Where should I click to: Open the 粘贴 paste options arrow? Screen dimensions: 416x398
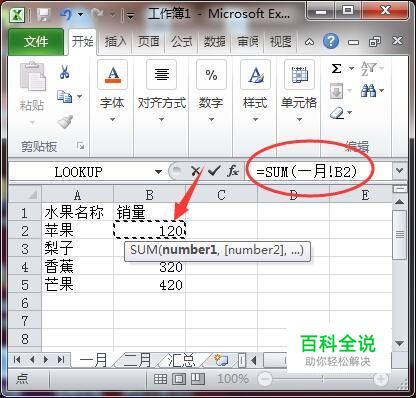tap(32, 122)
